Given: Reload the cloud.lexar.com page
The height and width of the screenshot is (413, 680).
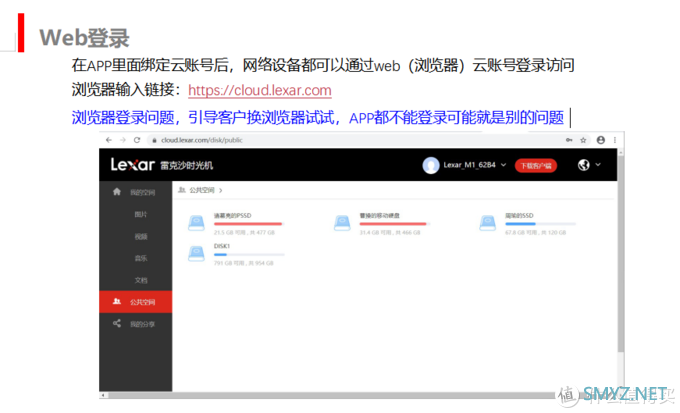Looking at the screenshot, I should (137, 140).
